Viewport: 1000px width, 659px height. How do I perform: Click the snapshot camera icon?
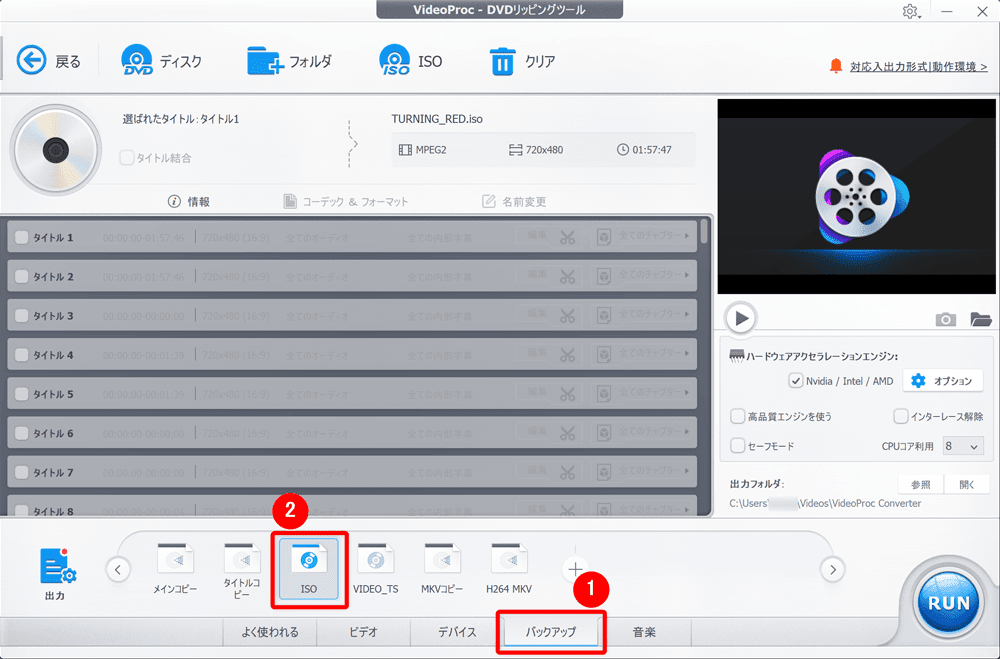click(945, 319)
